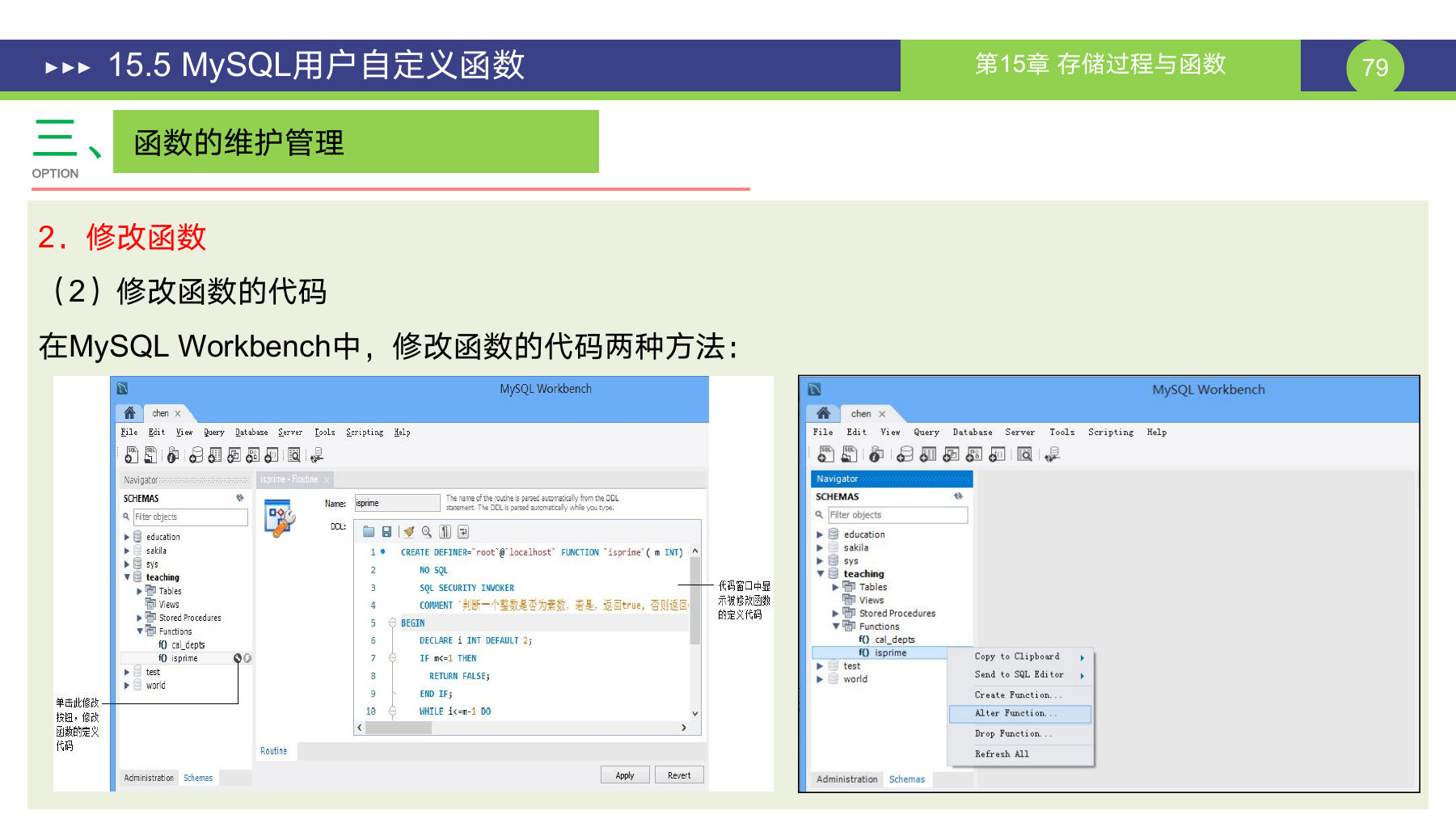Screen dimensions: 1456x819
Task: Collapse BEGIN fold marker at line 5
Action: click(x=393, y=623)
